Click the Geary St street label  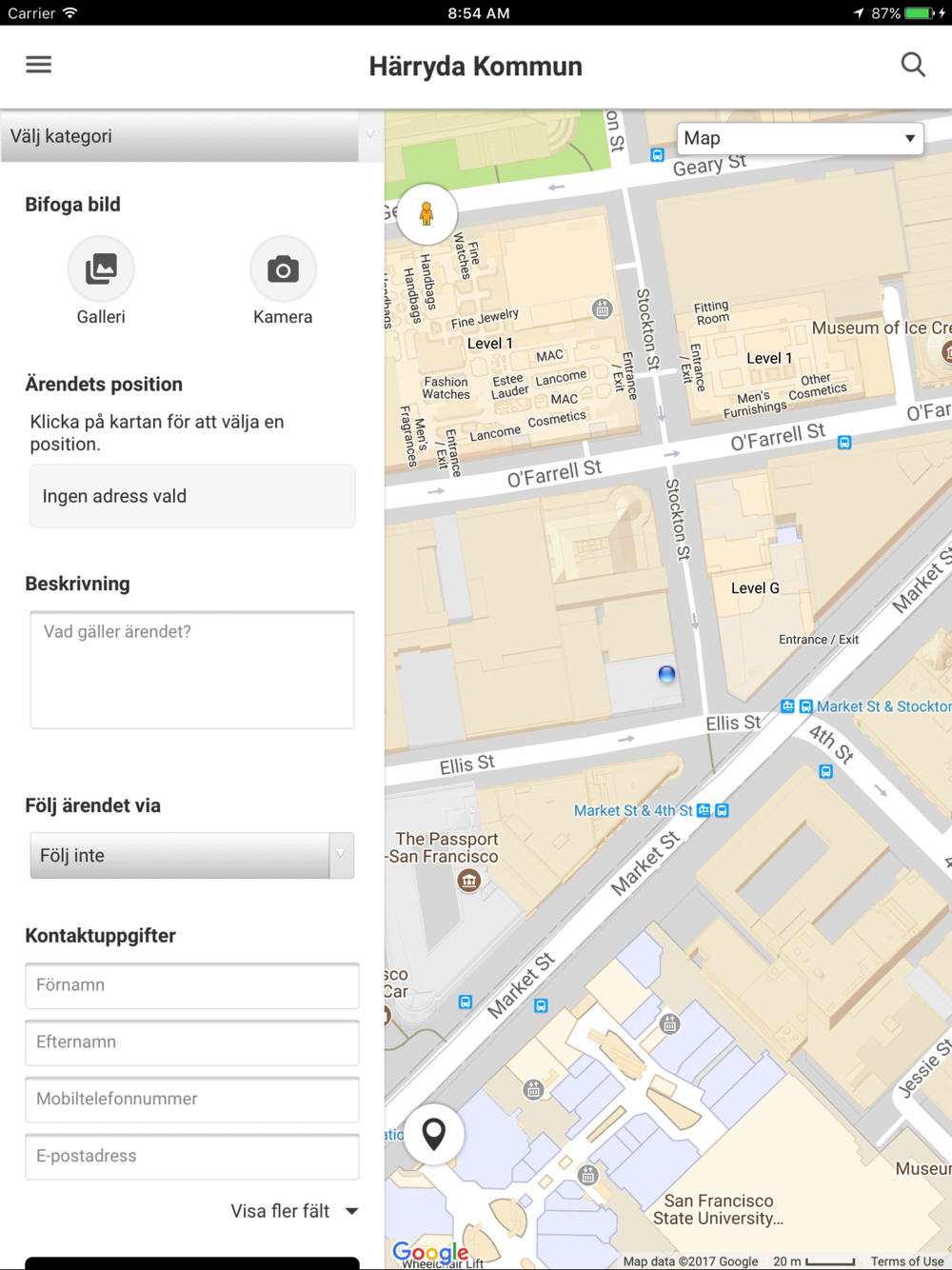pos(710,165)
